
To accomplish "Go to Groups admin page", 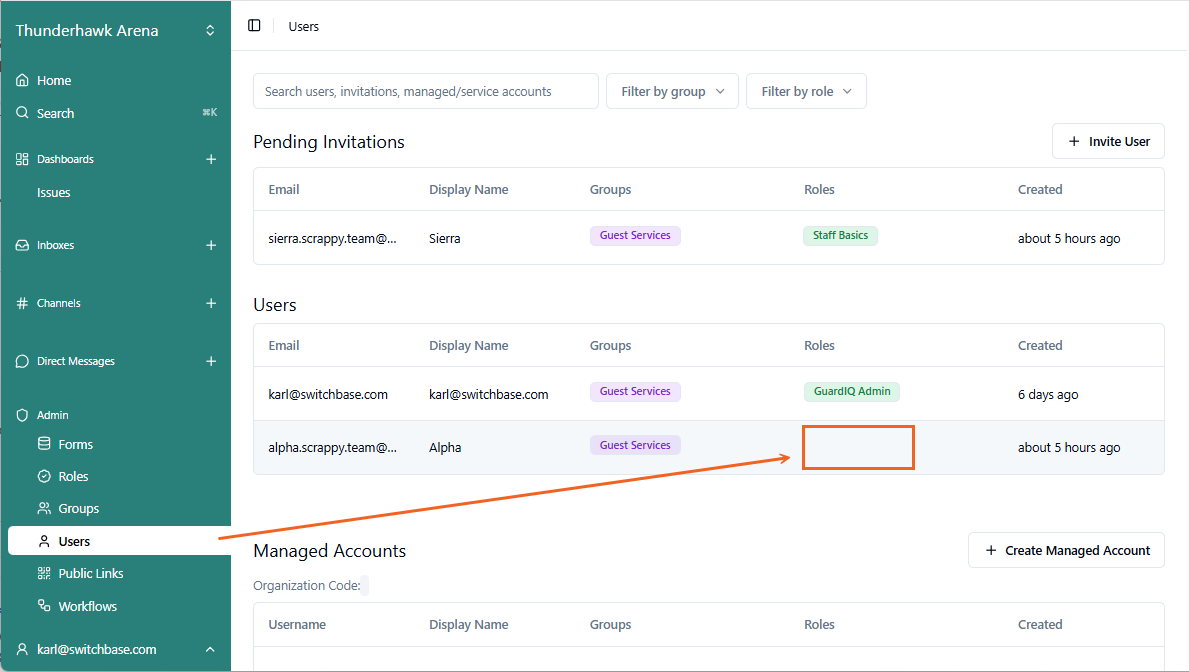I will [78, 508].
